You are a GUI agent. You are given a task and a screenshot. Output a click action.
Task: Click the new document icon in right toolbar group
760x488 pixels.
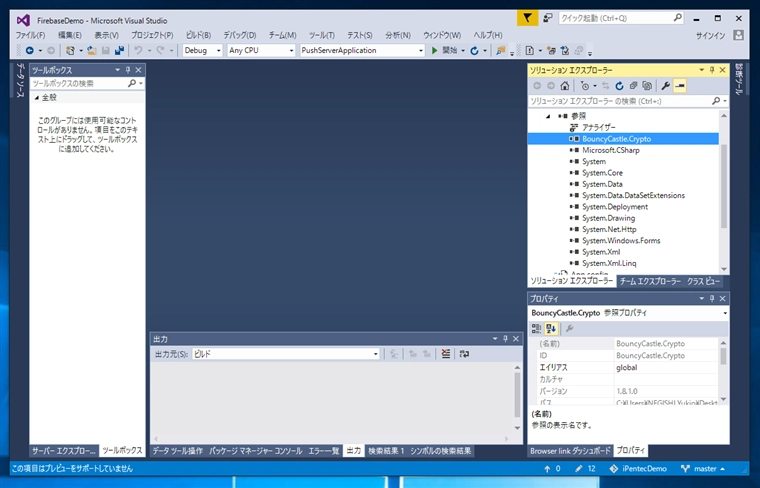click(530, 50)
